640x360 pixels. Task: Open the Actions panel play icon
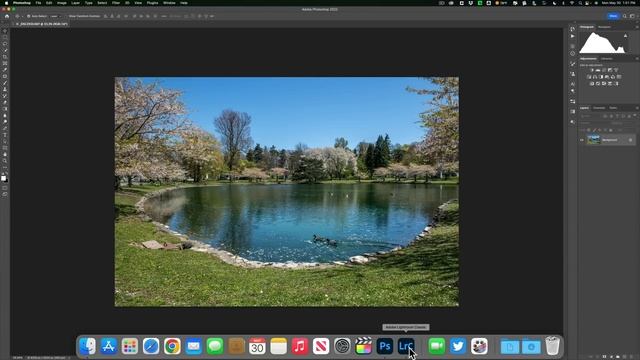[x=573, y=36]
